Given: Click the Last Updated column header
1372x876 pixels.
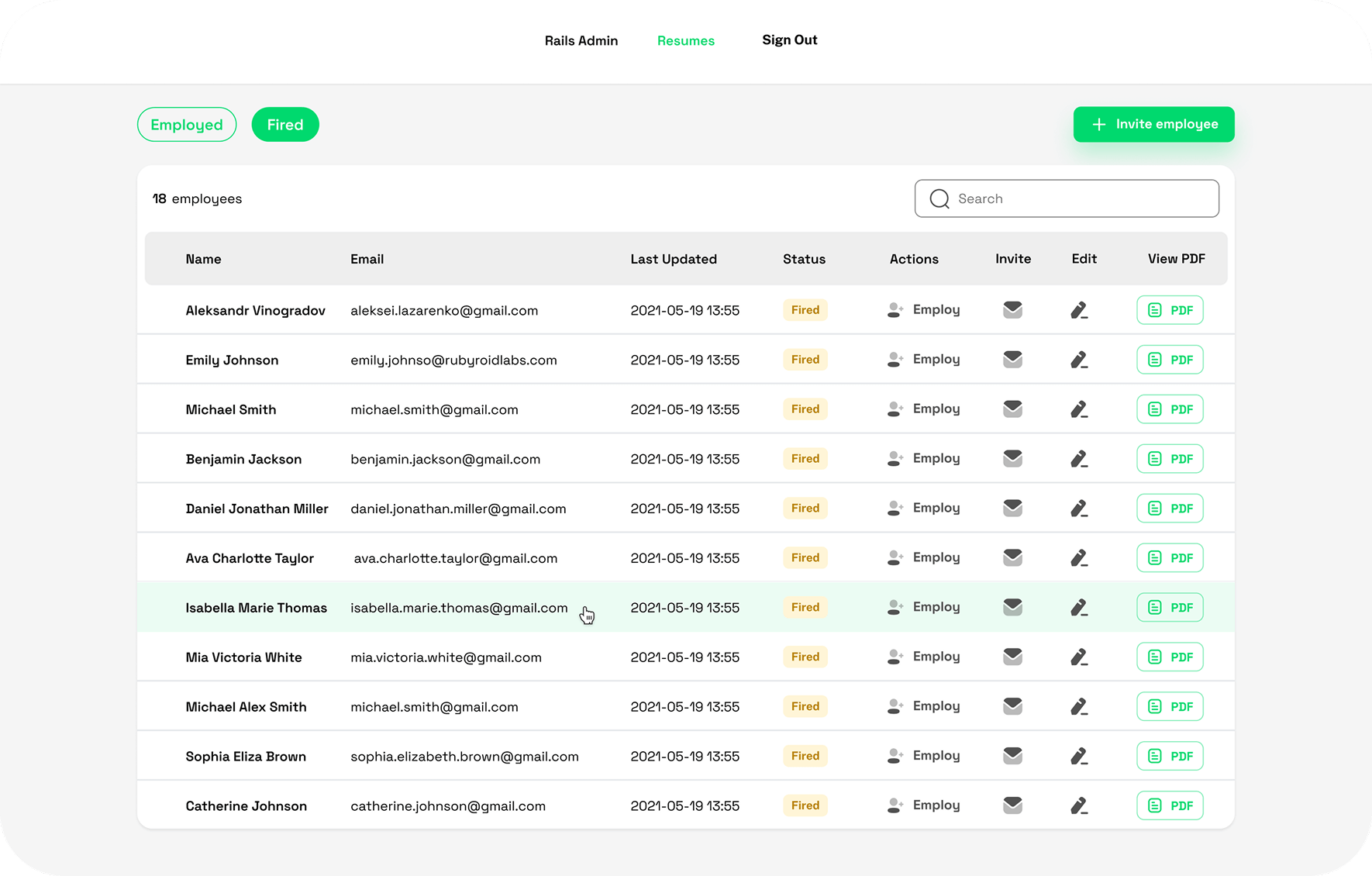Looking at the screenshot, I should (673, 259).
